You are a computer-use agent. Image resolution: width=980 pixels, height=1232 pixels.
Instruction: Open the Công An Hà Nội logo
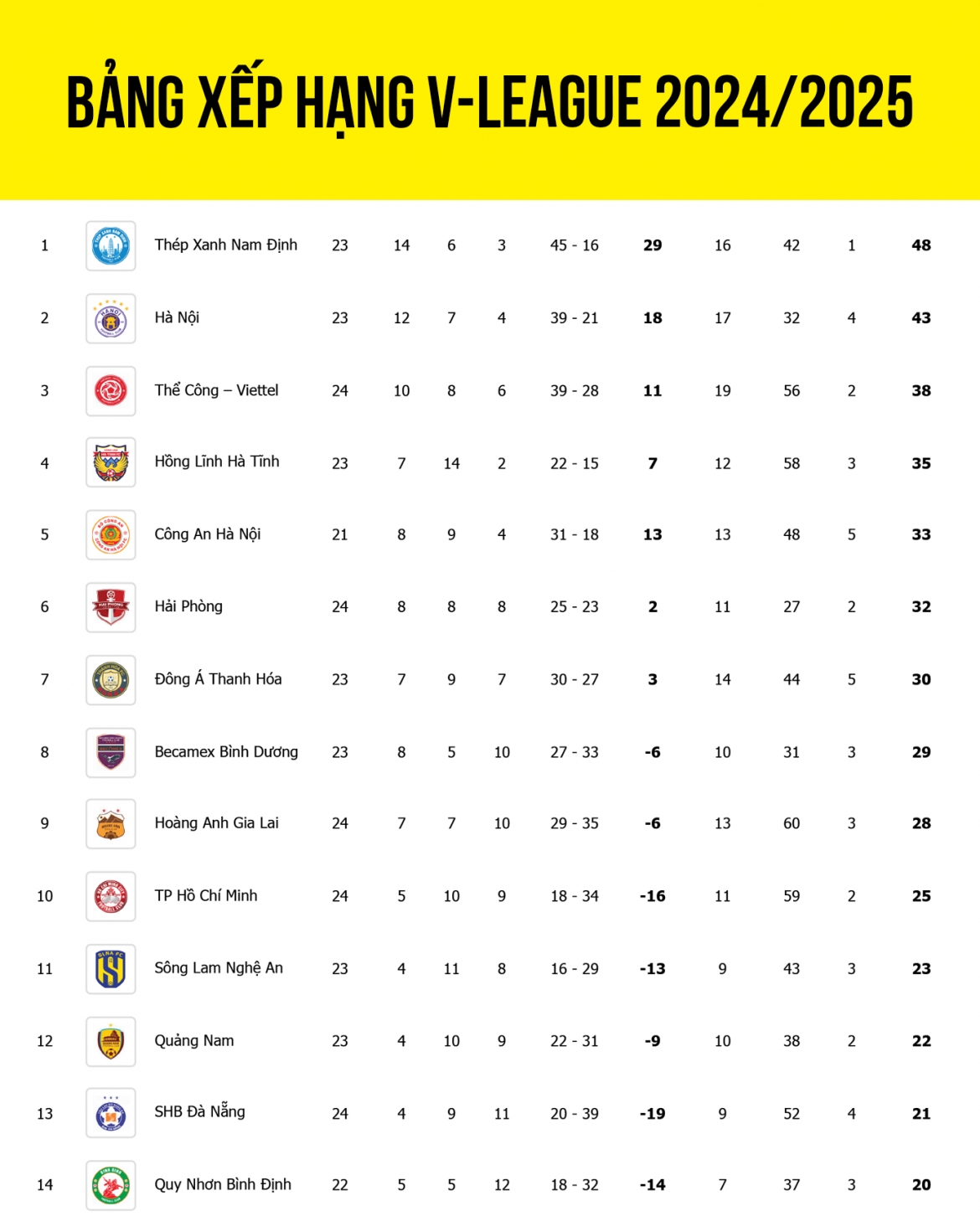tap(111, 534)
